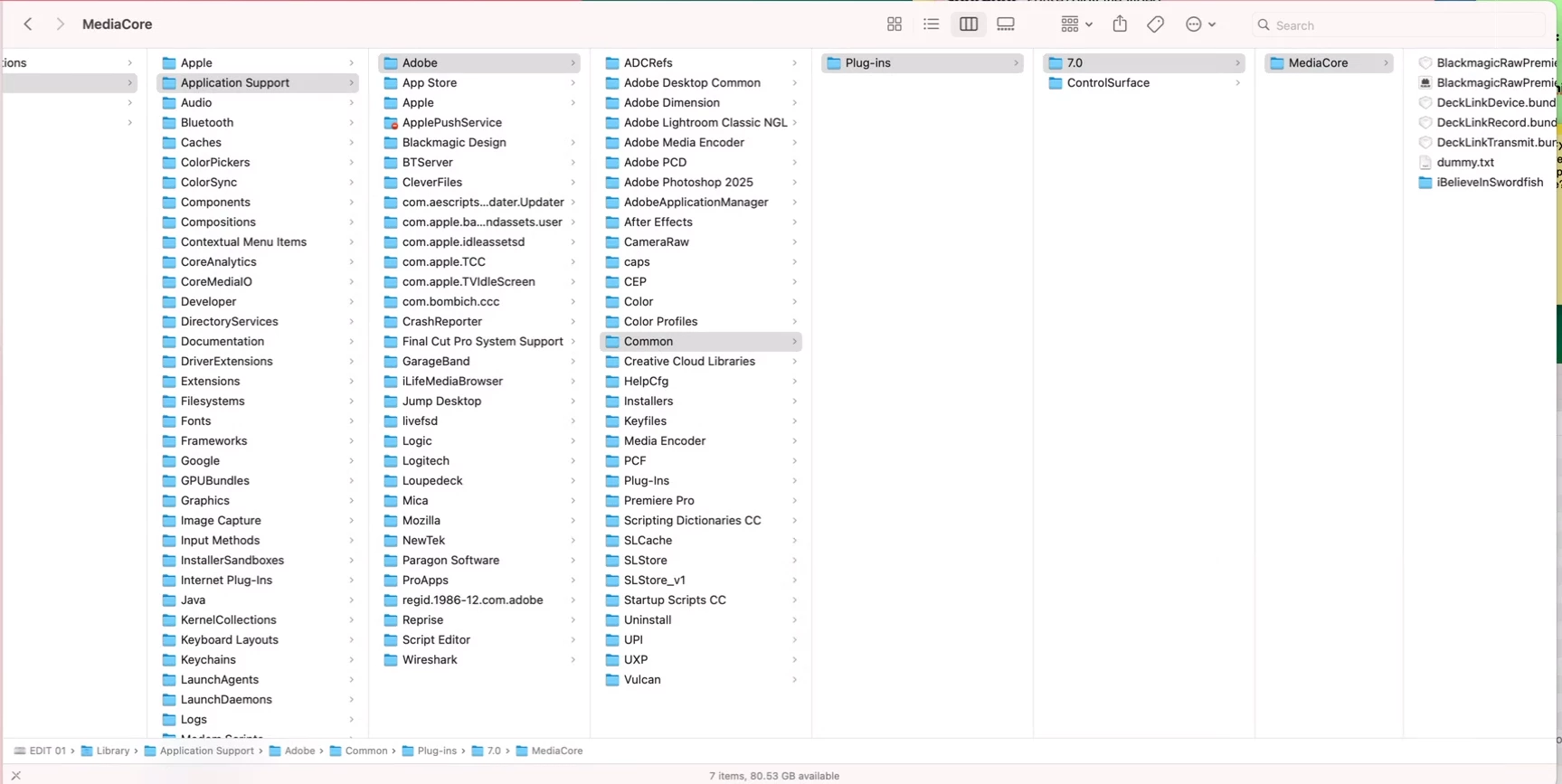Viewport: 1562px width, 784px height.
Task: Expand the GarageBand folder chevron
Action: coord(573,362)
